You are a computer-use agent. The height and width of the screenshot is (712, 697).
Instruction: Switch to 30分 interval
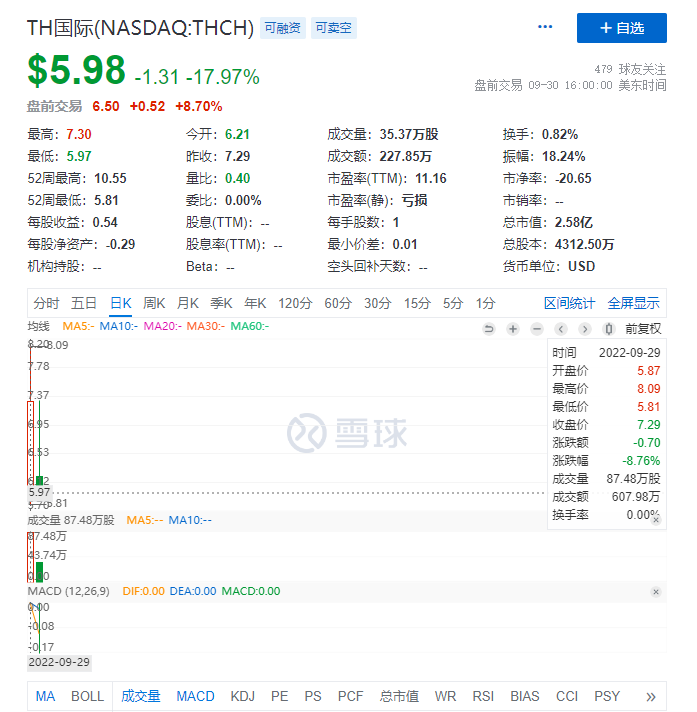[378, 303]
